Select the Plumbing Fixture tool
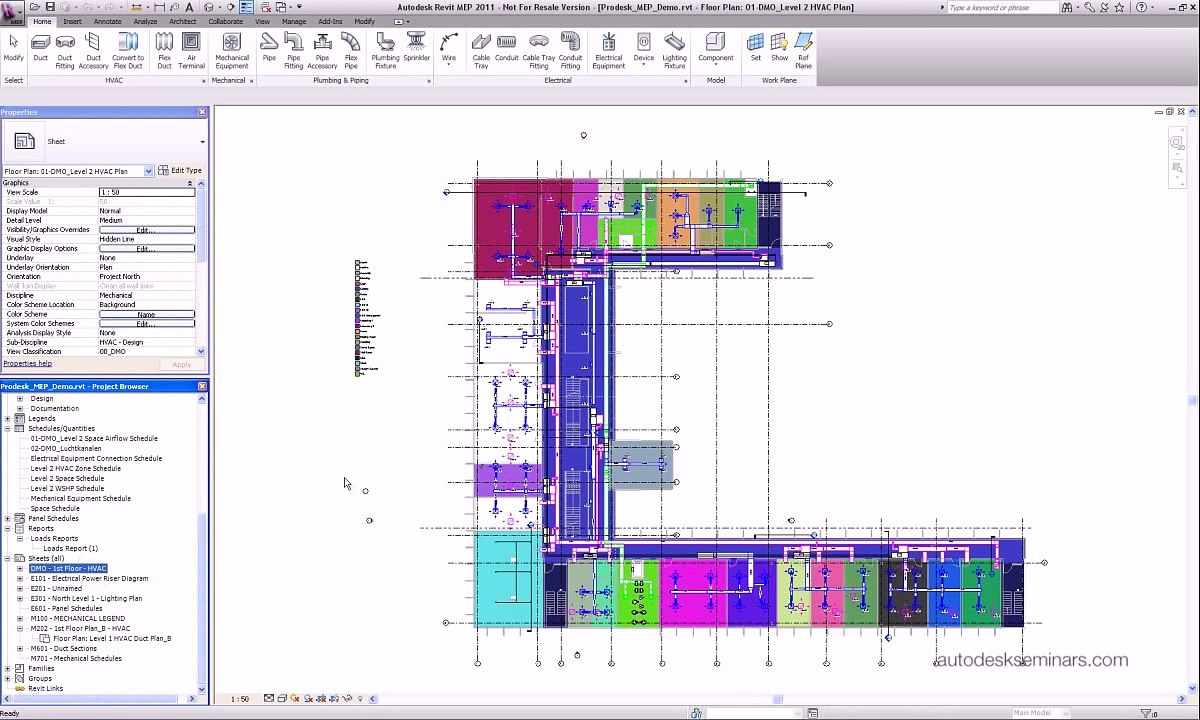 point(385,50)
